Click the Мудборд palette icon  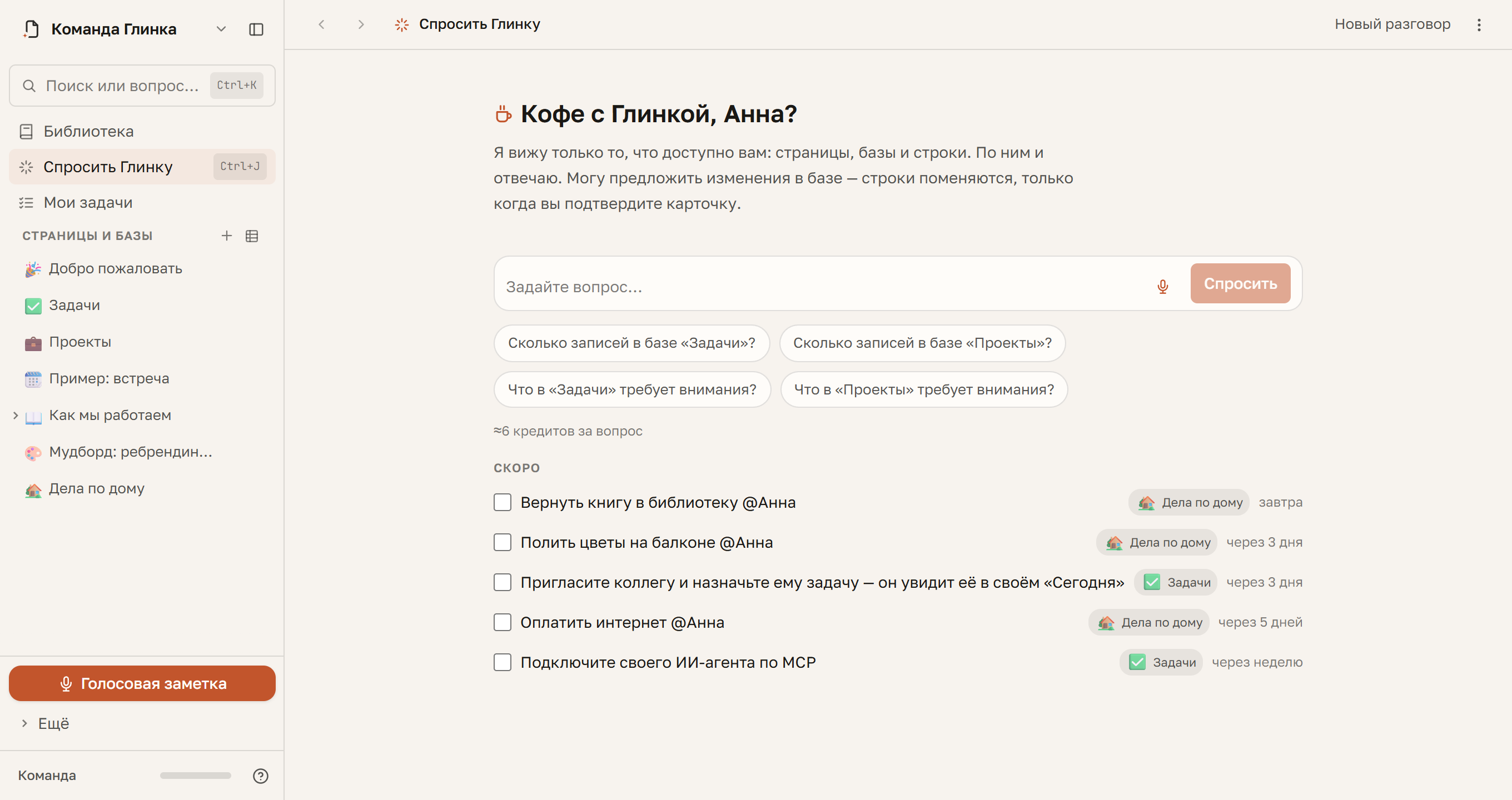pos(33,452)
